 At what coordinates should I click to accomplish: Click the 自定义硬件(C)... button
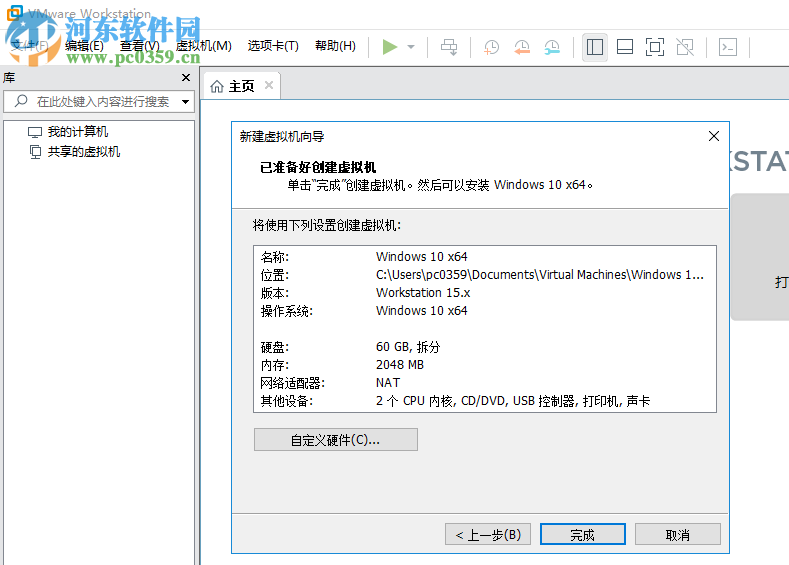tap(336, 440)
